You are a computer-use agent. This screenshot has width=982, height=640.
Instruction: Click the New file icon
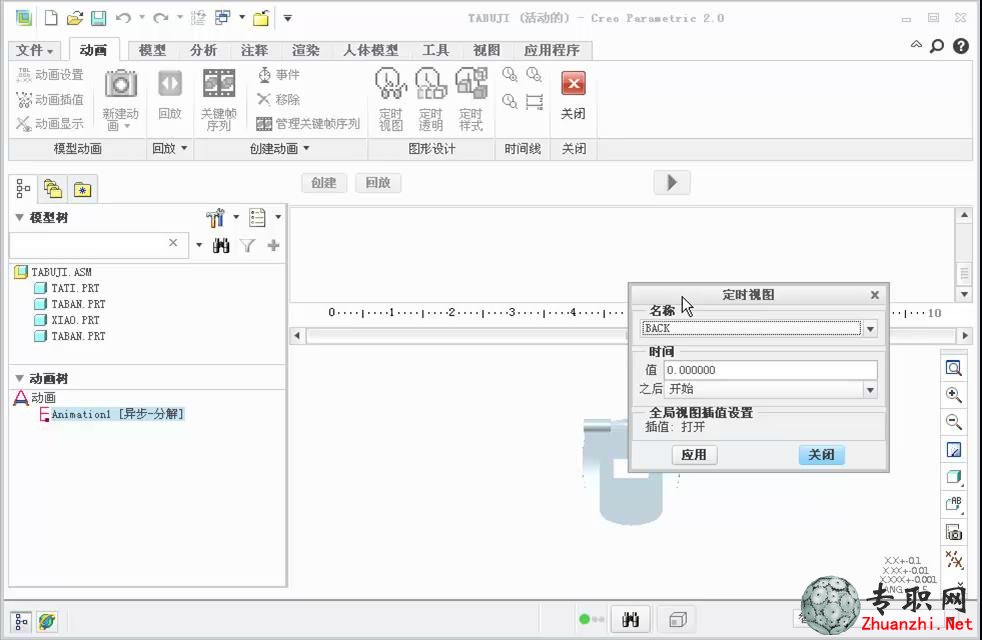tap(51, 18)
